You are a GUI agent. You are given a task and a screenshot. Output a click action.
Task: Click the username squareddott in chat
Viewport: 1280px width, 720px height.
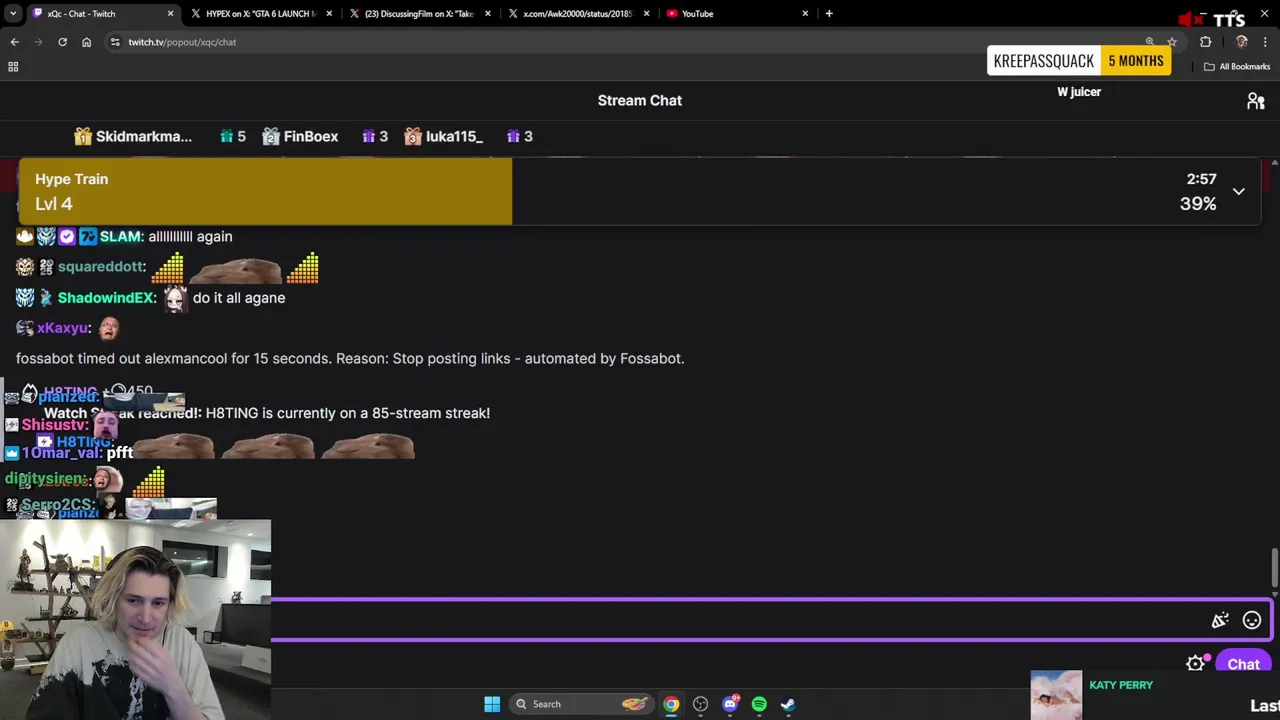tap(101, 267)
